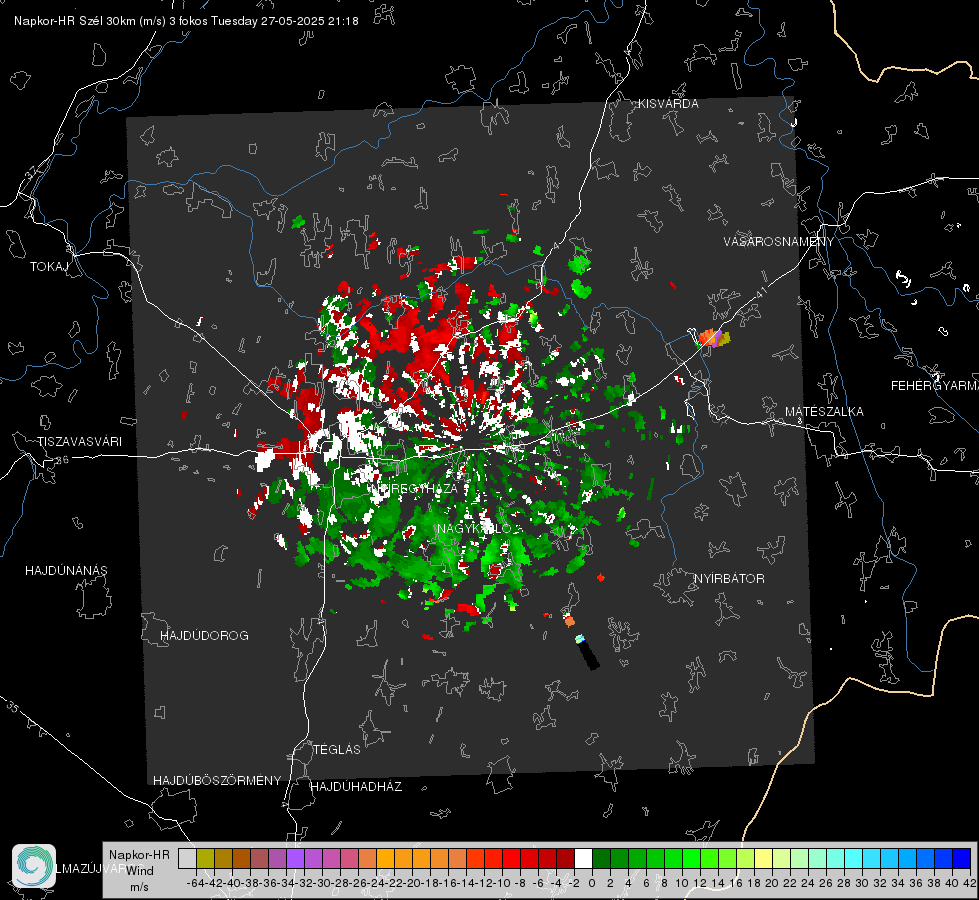Image resolution: width=979 pixels, height=900 pixels.
Task: Click the MÁTÉSZALKA city label
Action: click(824, 412)
